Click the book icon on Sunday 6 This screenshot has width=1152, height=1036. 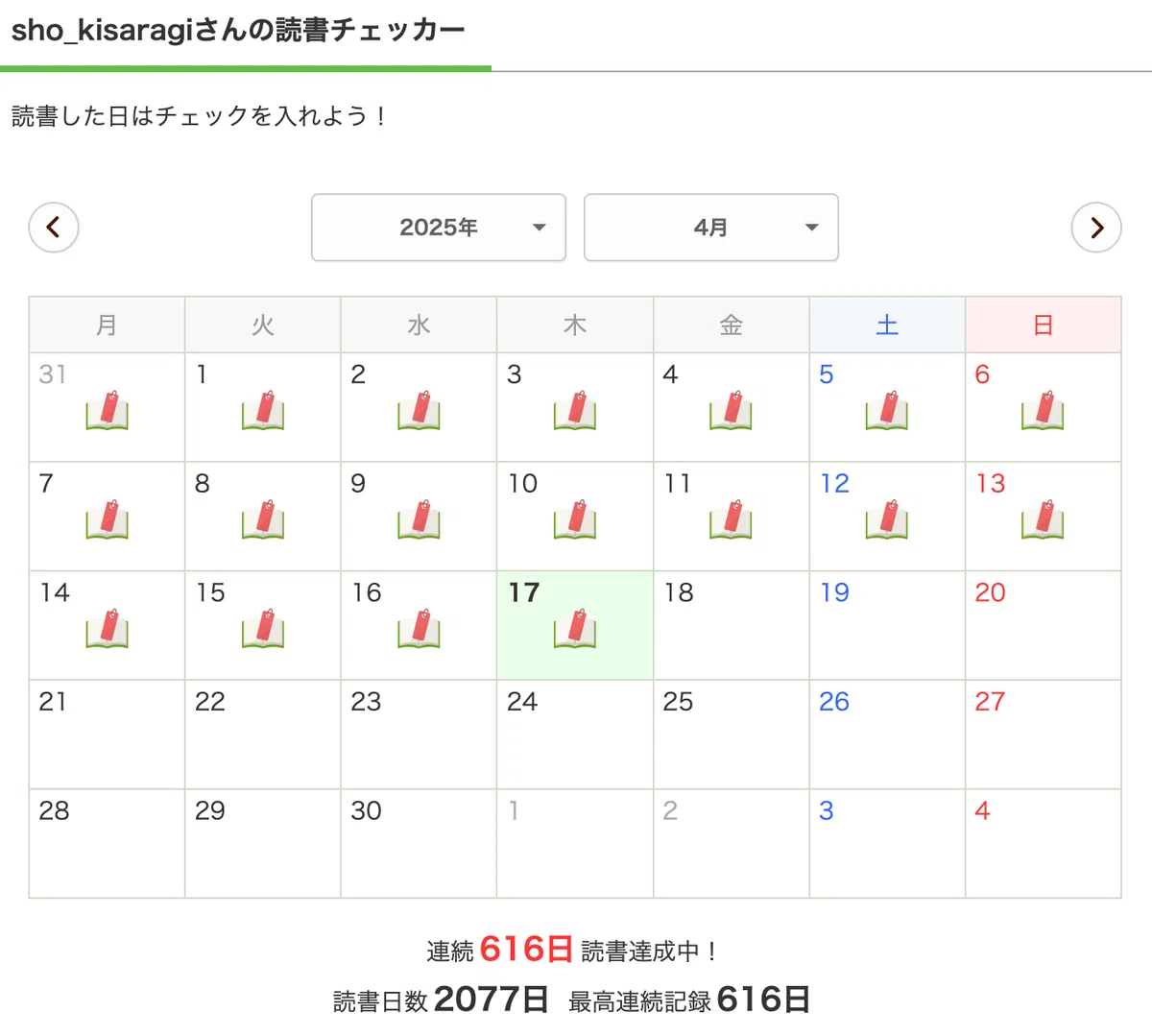tap(1044, 410)
